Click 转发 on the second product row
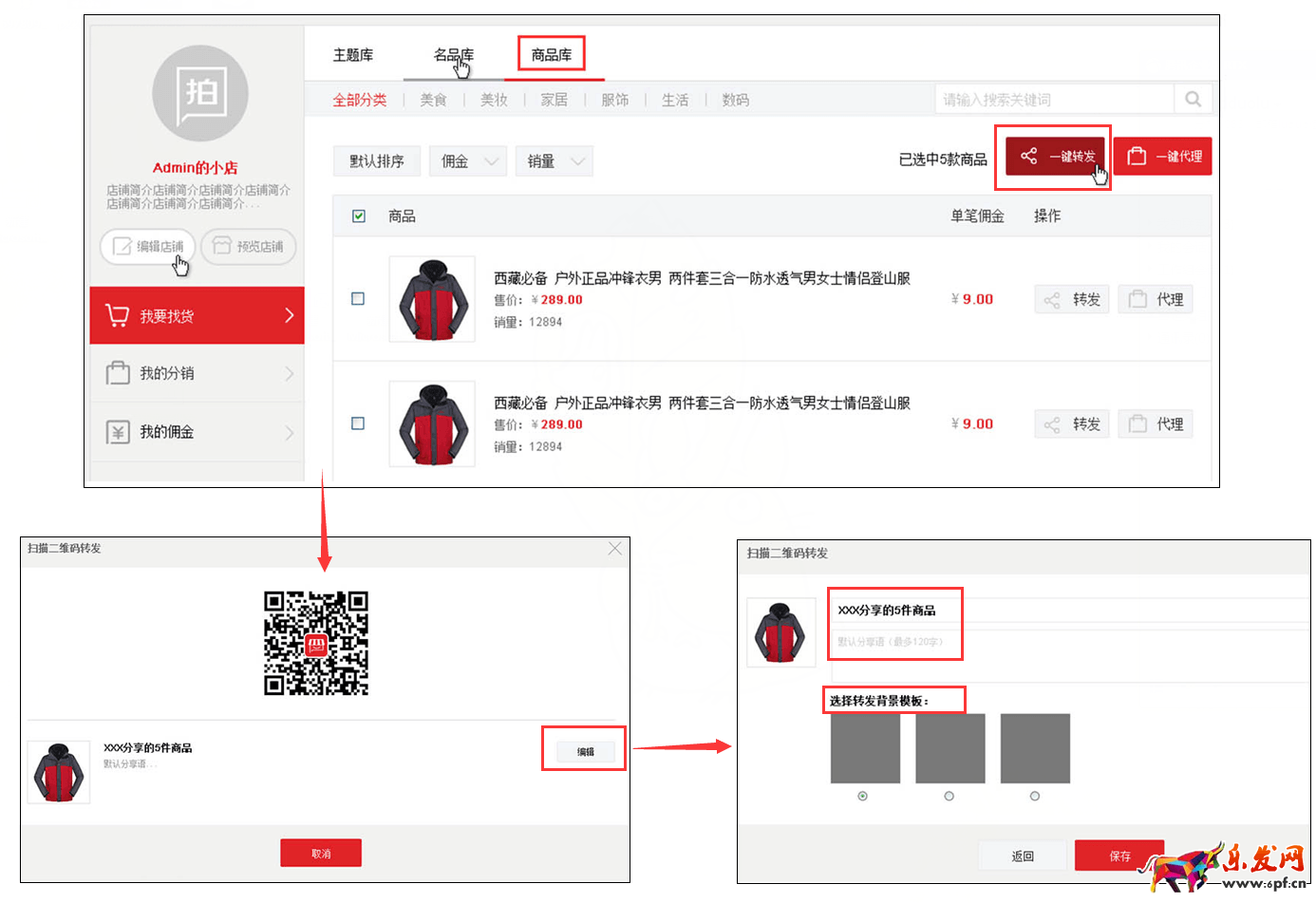This screenshot has height=903, width=1316. pos(1072,423)
